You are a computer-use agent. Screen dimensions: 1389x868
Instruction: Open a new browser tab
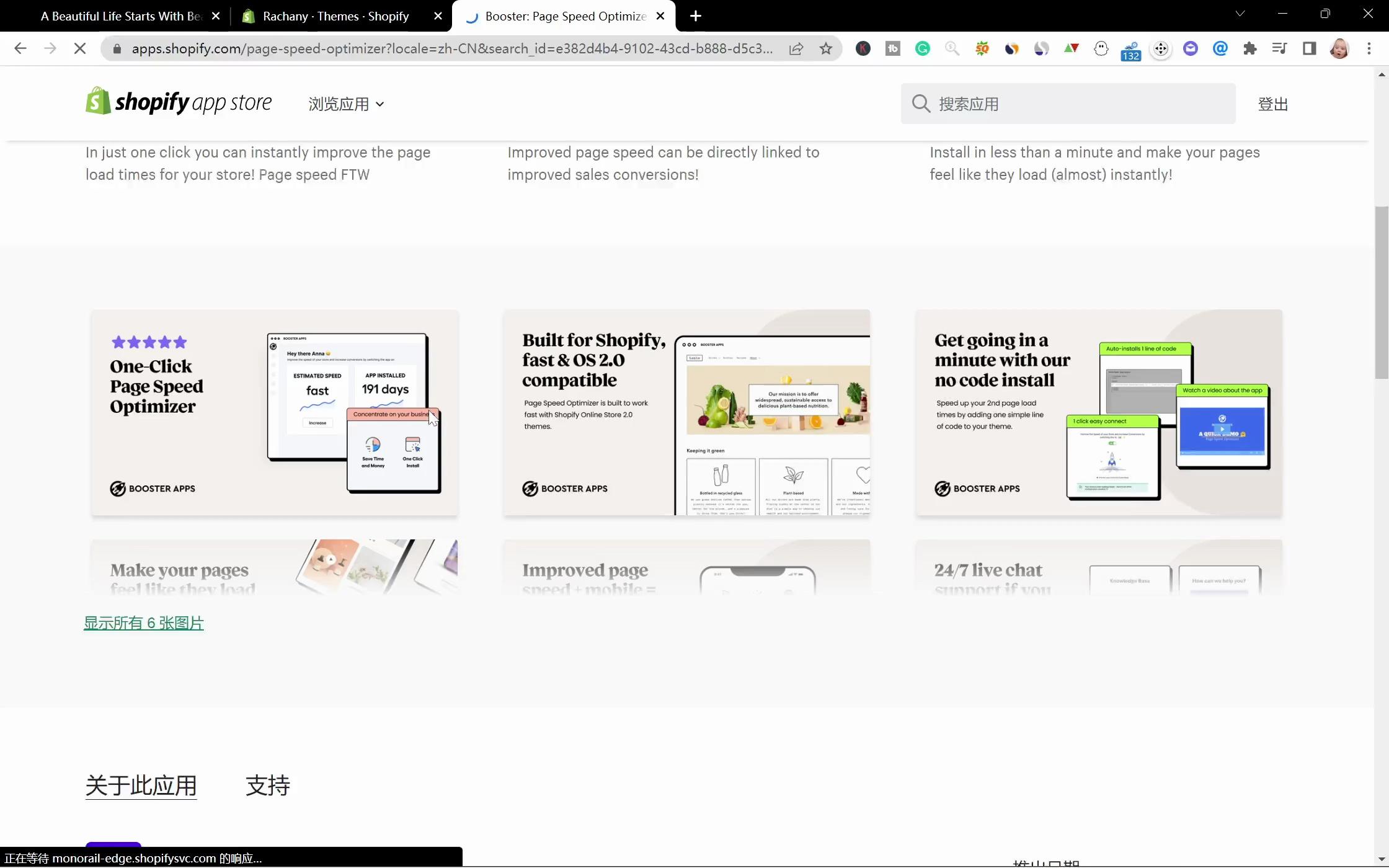point(696,16)
